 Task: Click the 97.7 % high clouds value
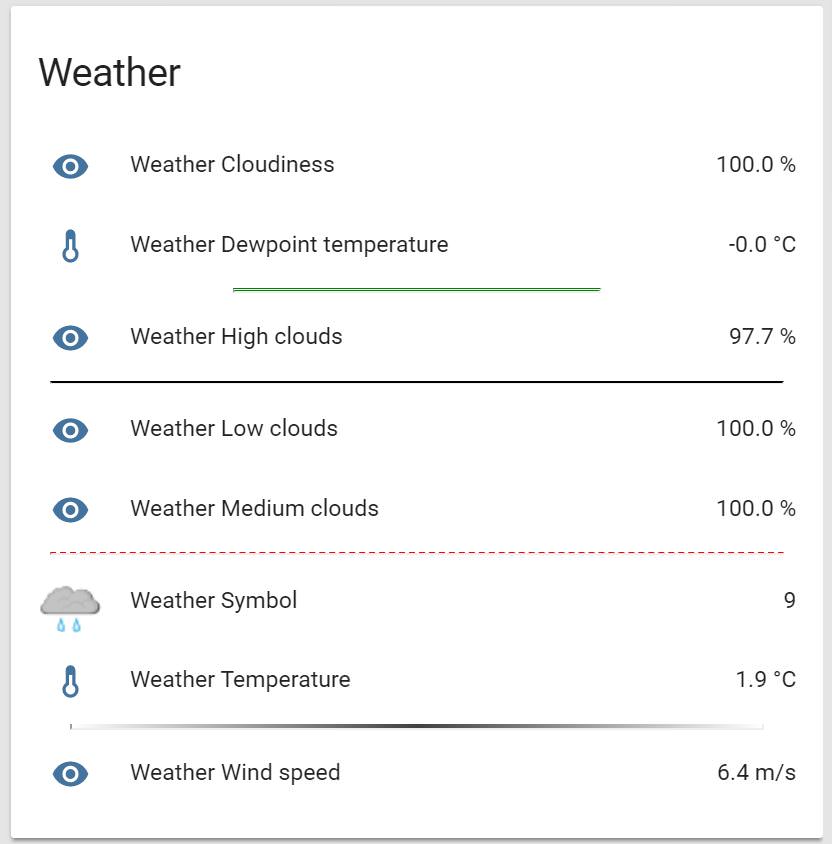pyautogui.click(x=762, y=337)
